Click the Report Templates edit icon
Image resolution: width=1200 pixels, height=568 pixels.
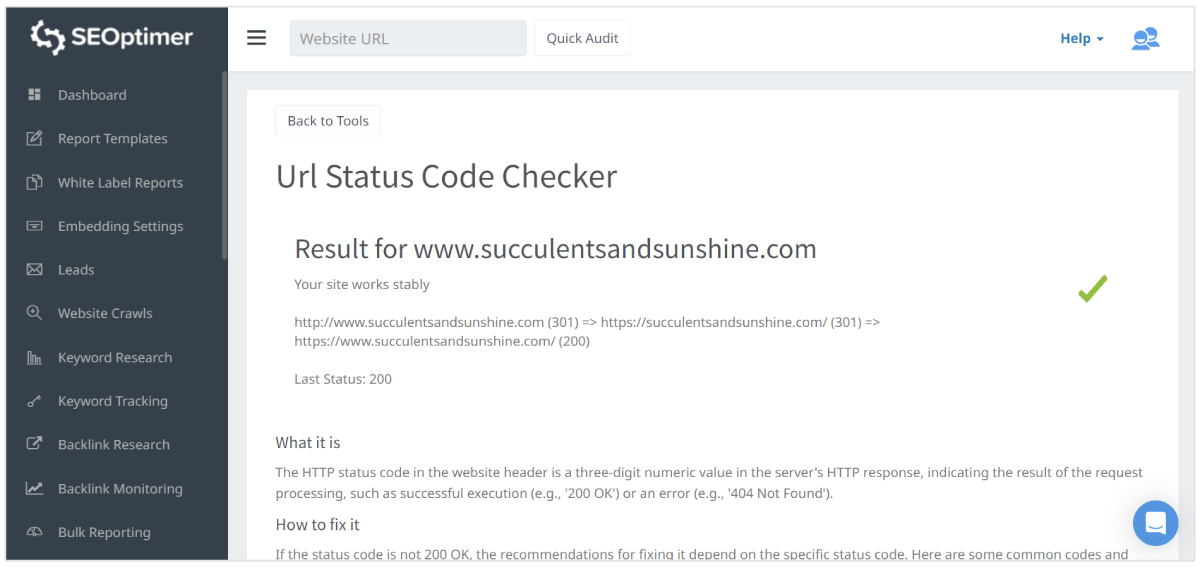coord(34,139)
